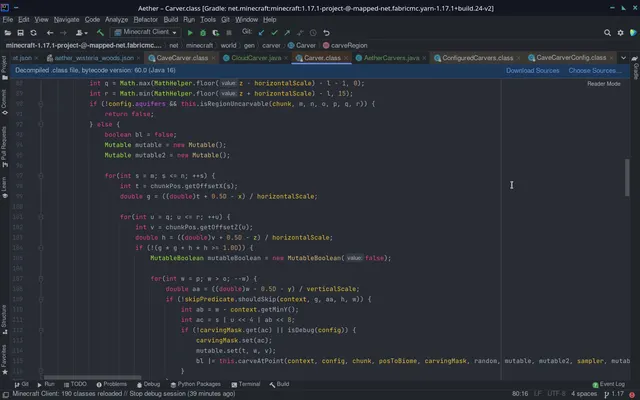This screenshot has height=400, width=640.
Task: Click Git Update Project blue arrow
Action: coord(261,33)
